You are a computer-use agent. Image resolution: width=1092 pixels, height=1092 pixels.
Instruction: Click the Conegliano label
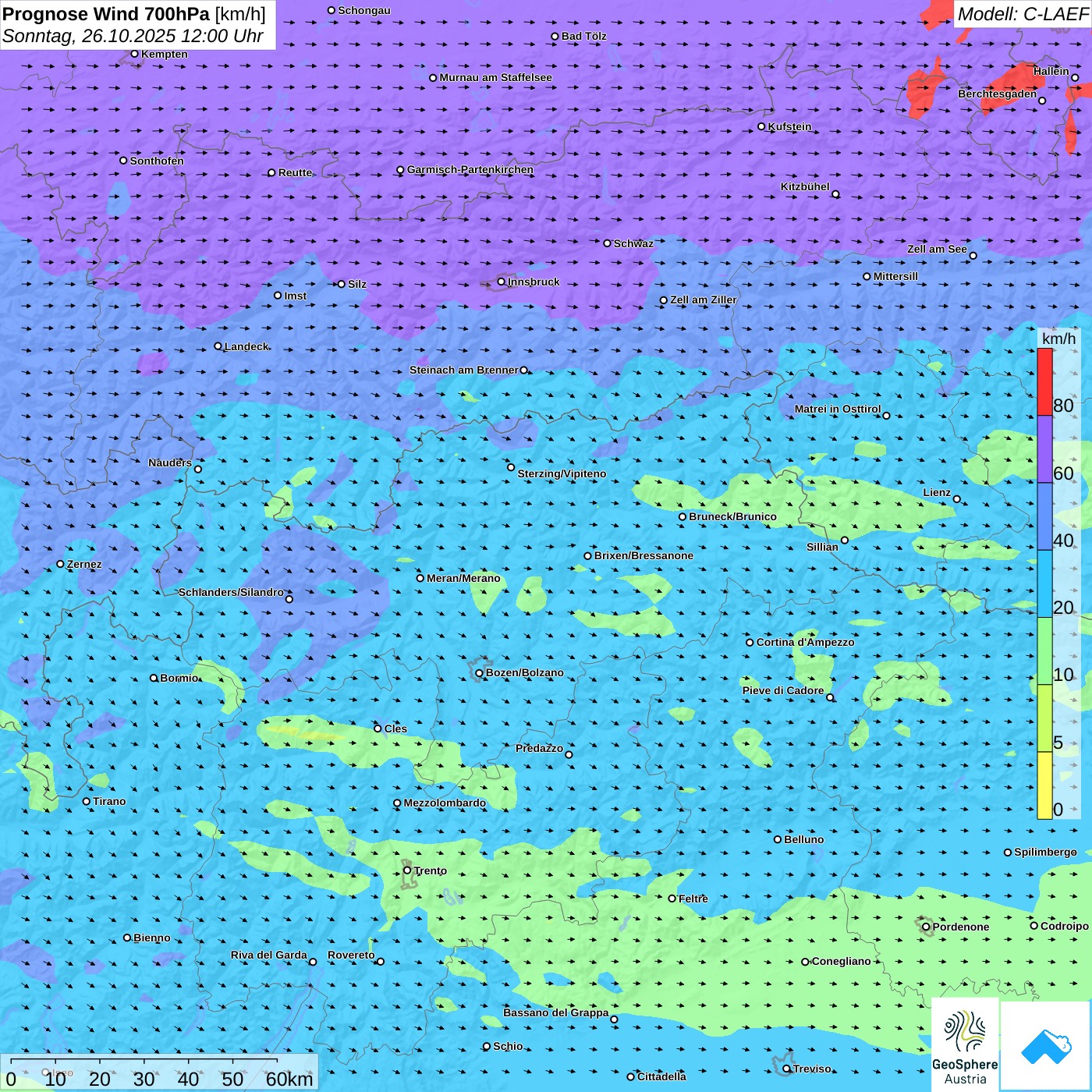pyautogui.click(x=841, y=961)
